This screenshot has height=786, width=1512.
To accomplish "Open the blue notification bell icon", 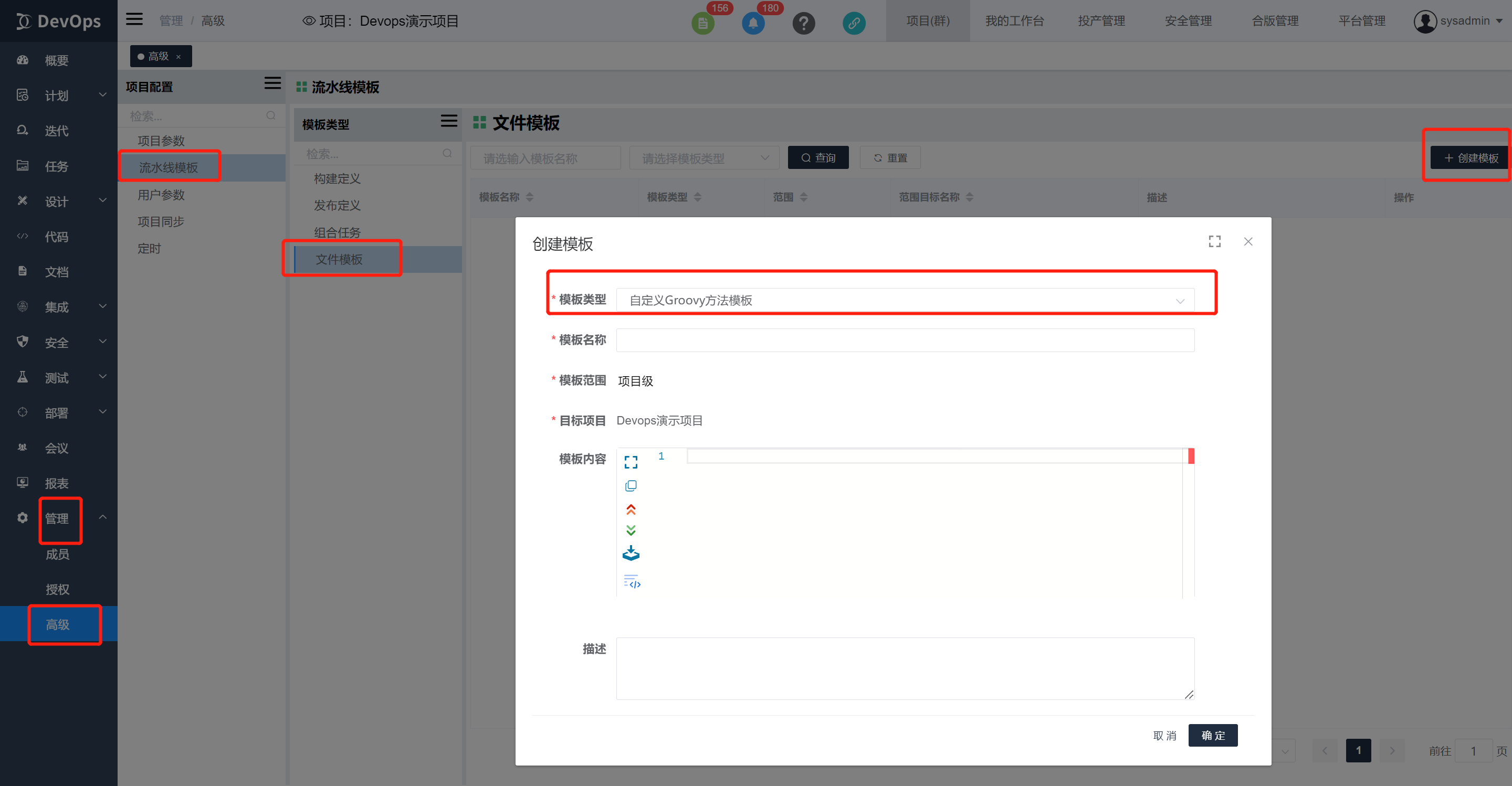I will click(753, 24).
